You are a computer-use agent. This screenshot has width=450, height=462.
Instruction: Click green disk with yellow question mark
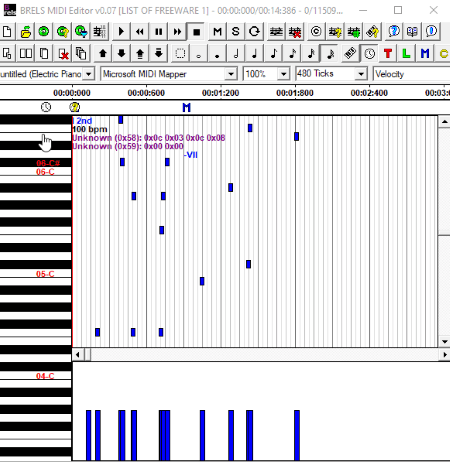click(x=63, y=32)
